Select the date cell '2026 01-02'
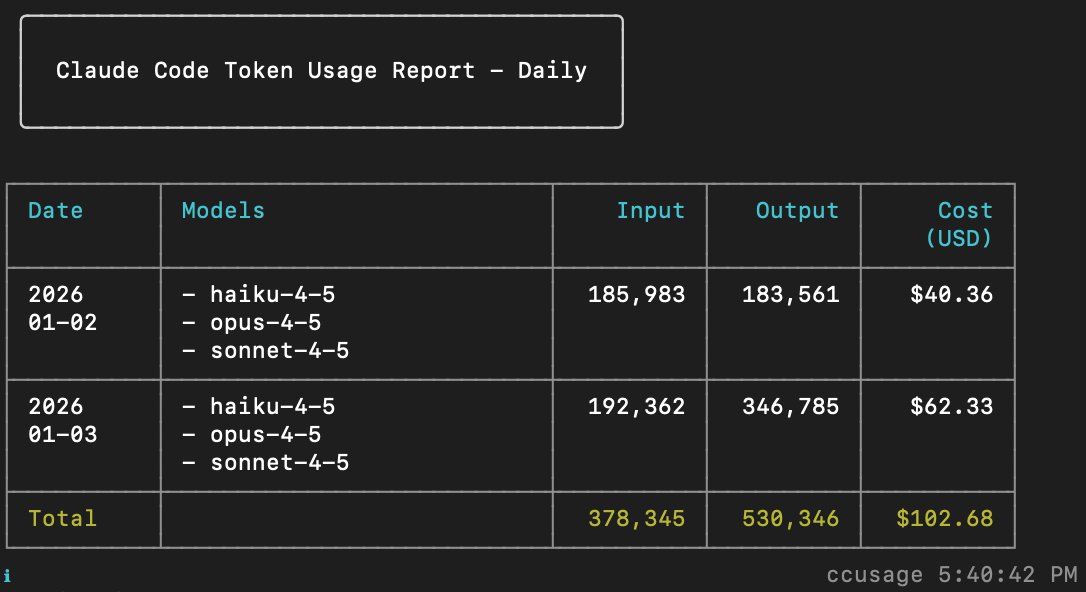1086x592 pixels. tap(62, 308)
